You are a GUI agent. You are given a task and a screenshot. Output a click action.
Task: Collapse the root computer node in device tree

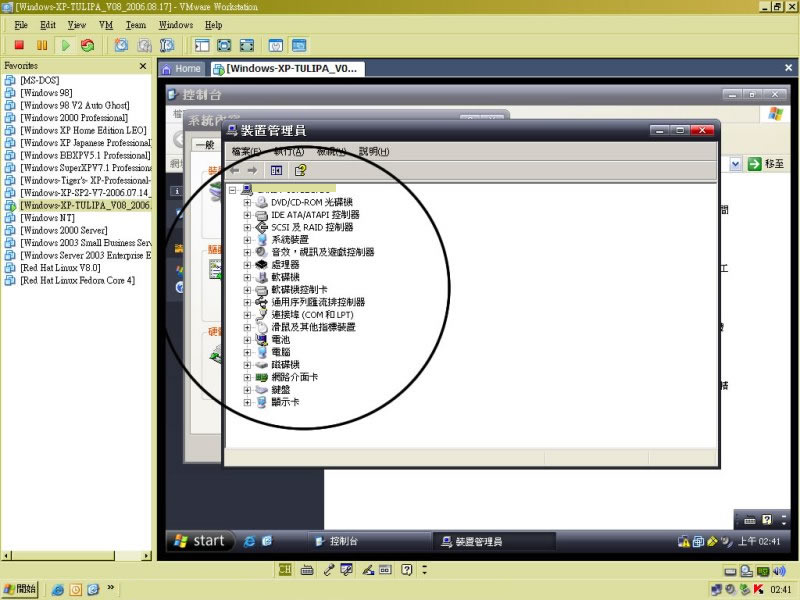coord(233,190)
